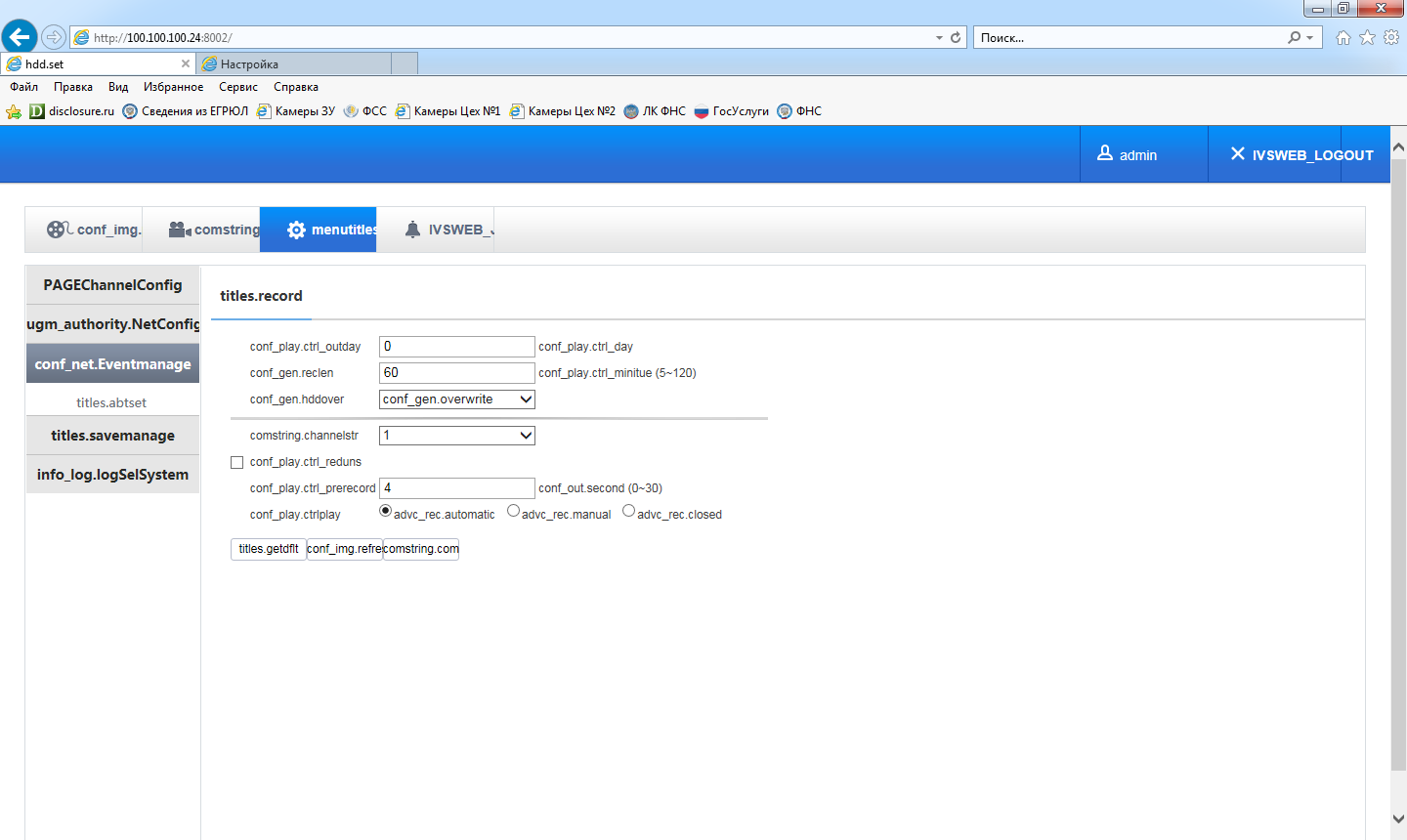This screenshot has width=1407, height=840.
Task: Switch to the Настройка browser tab
Action: 293,63
